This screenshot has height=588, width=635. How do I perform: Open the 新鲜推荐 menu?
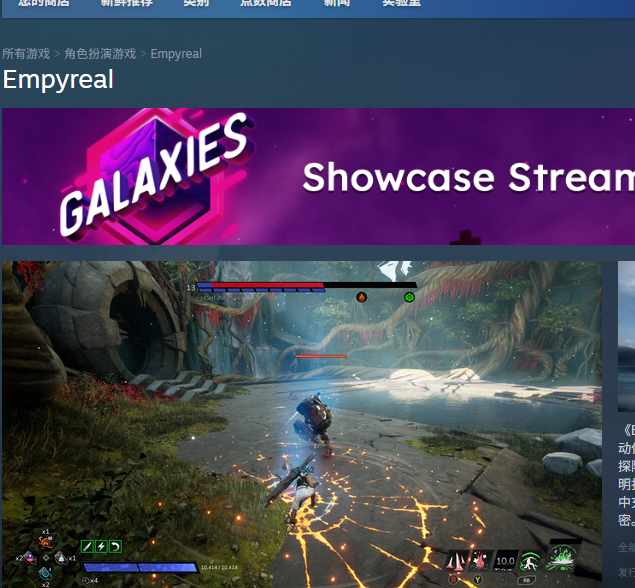tap(127, 4)
